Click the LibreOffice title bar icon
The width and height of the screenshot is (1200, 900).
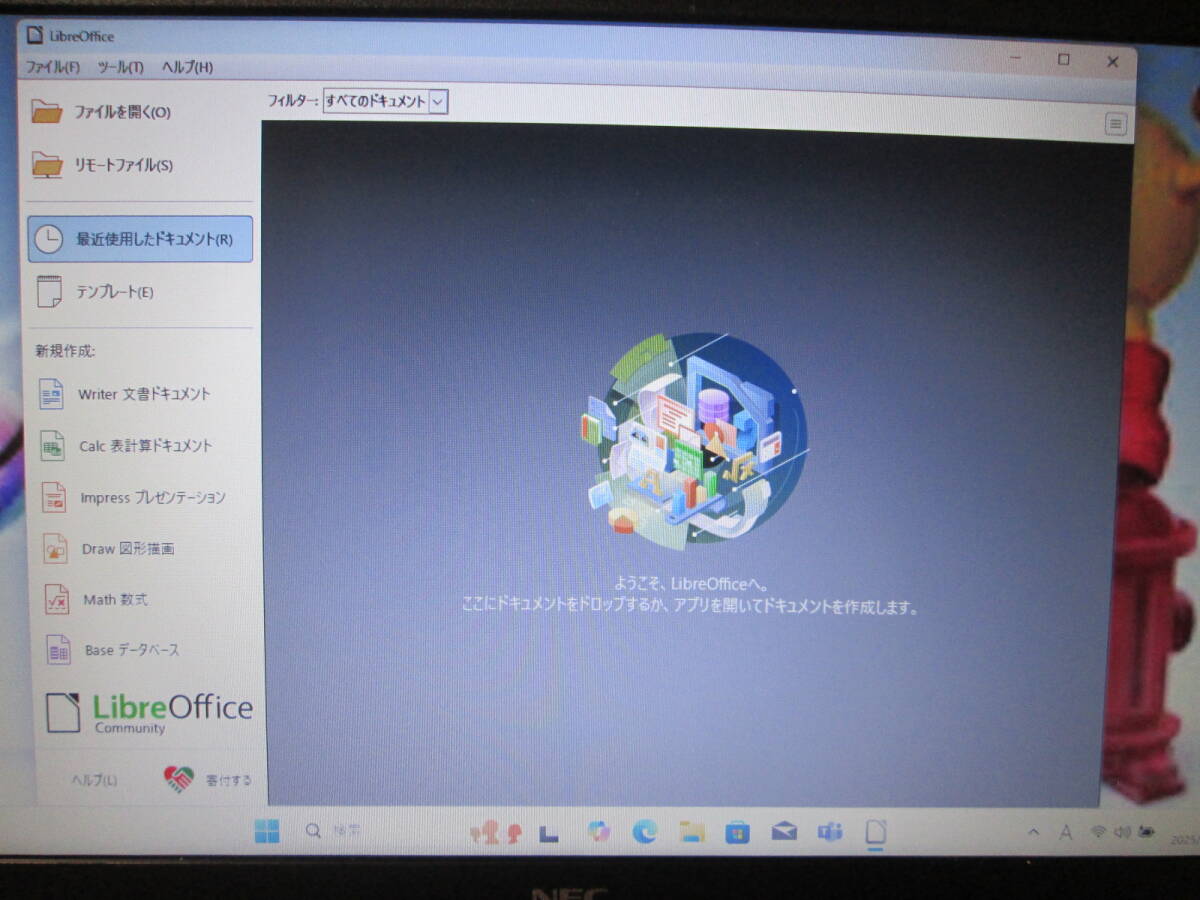[35, 36]
